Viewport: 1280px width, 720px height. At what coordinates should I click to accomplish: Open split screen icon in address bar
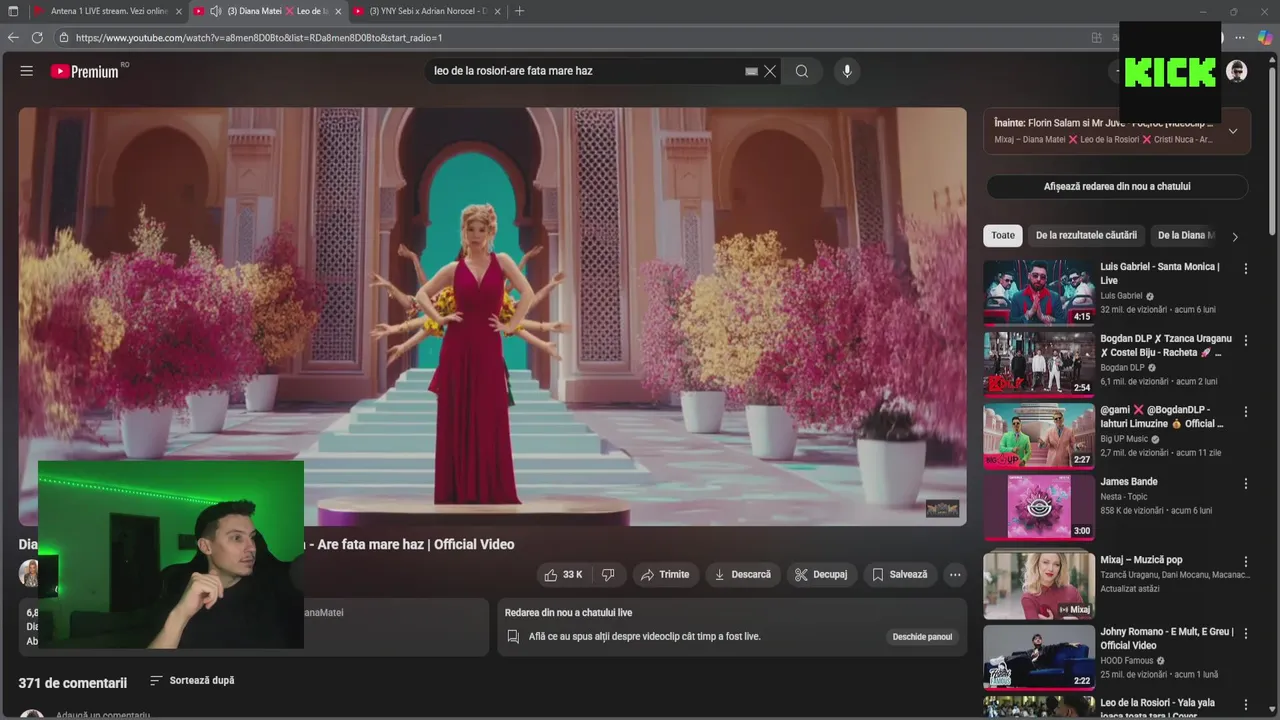coord(1097,38)
